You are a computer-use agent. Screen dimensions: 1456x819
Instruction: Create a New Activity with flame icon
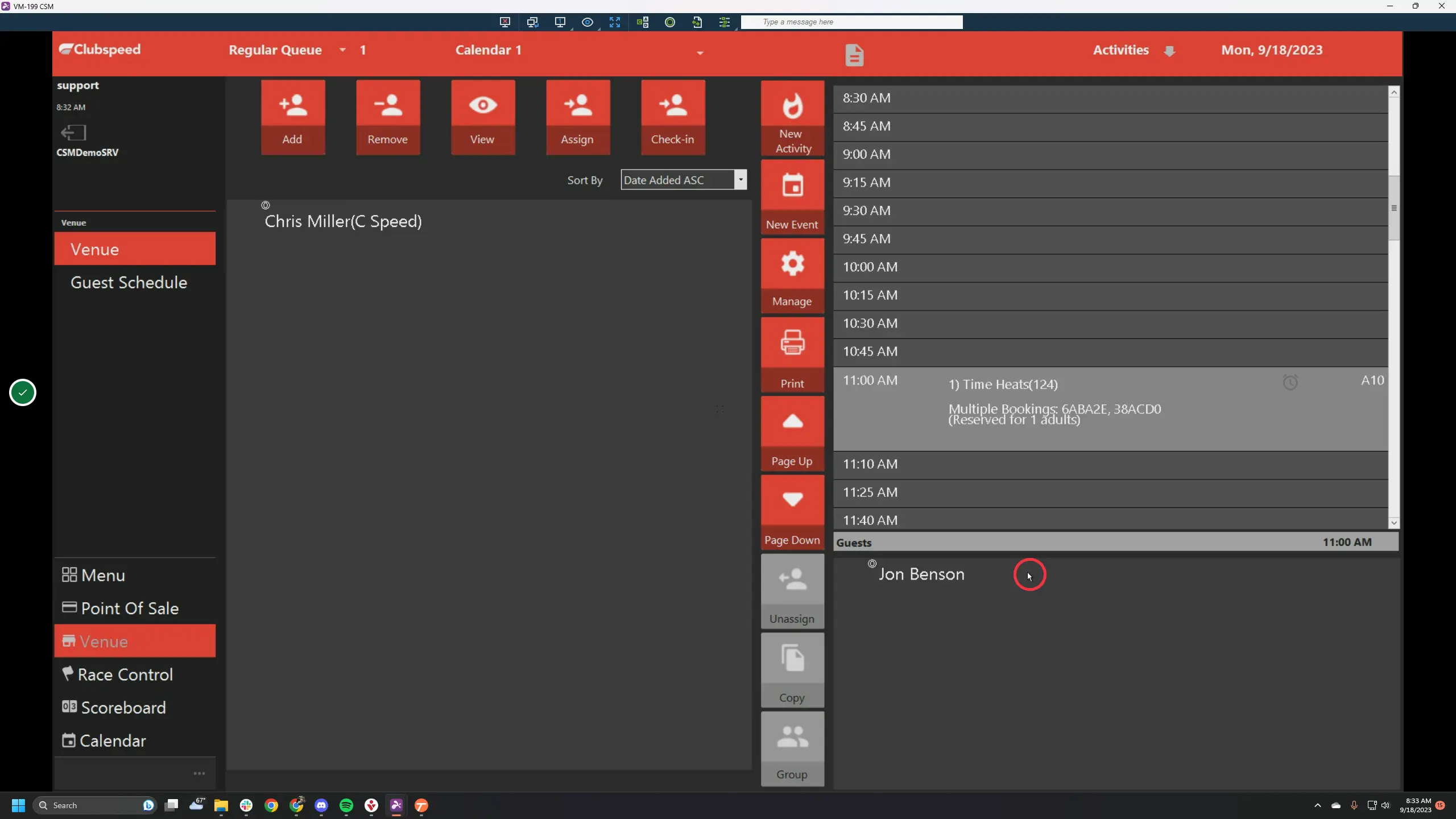click(x=792, y=118)
